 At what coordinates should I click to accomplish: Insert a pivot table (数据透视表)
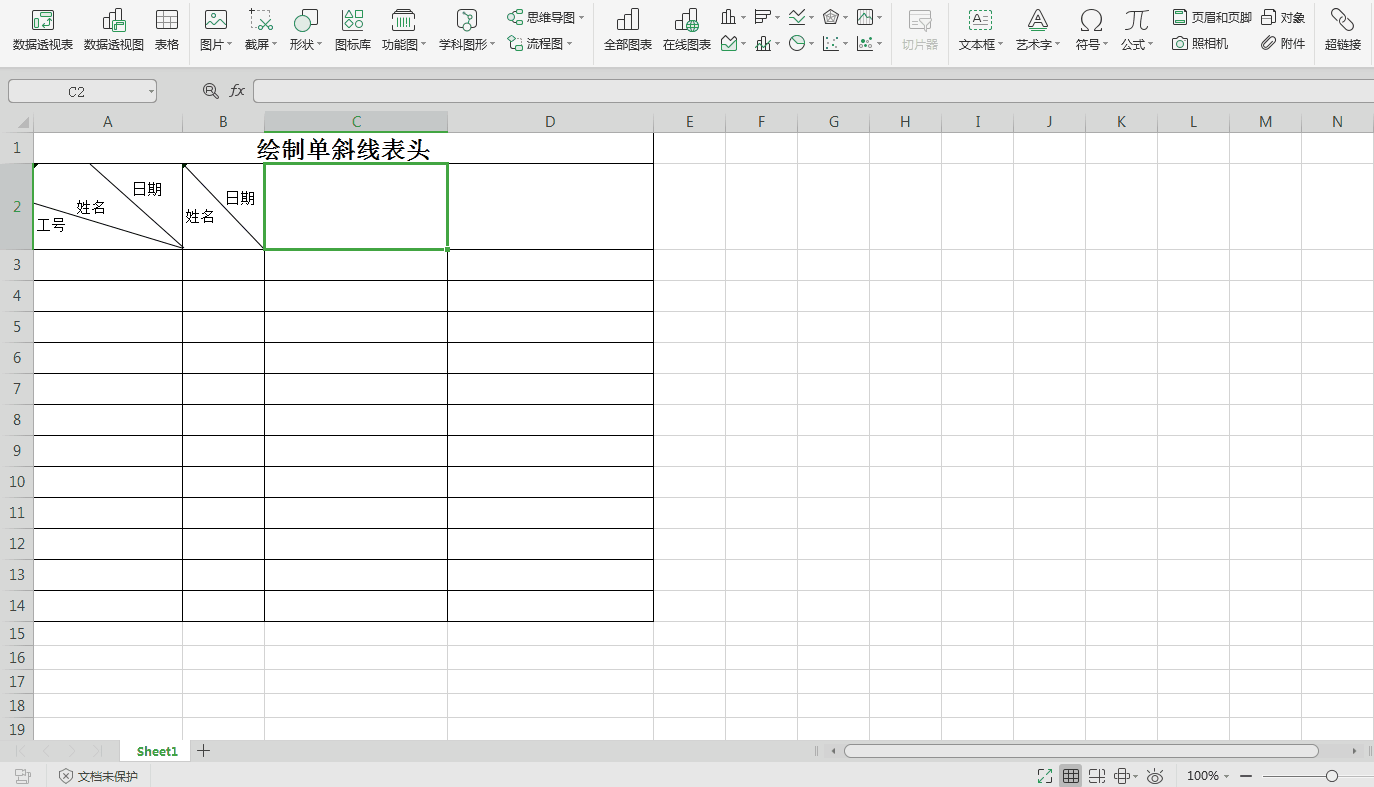[x=42, y=30]
